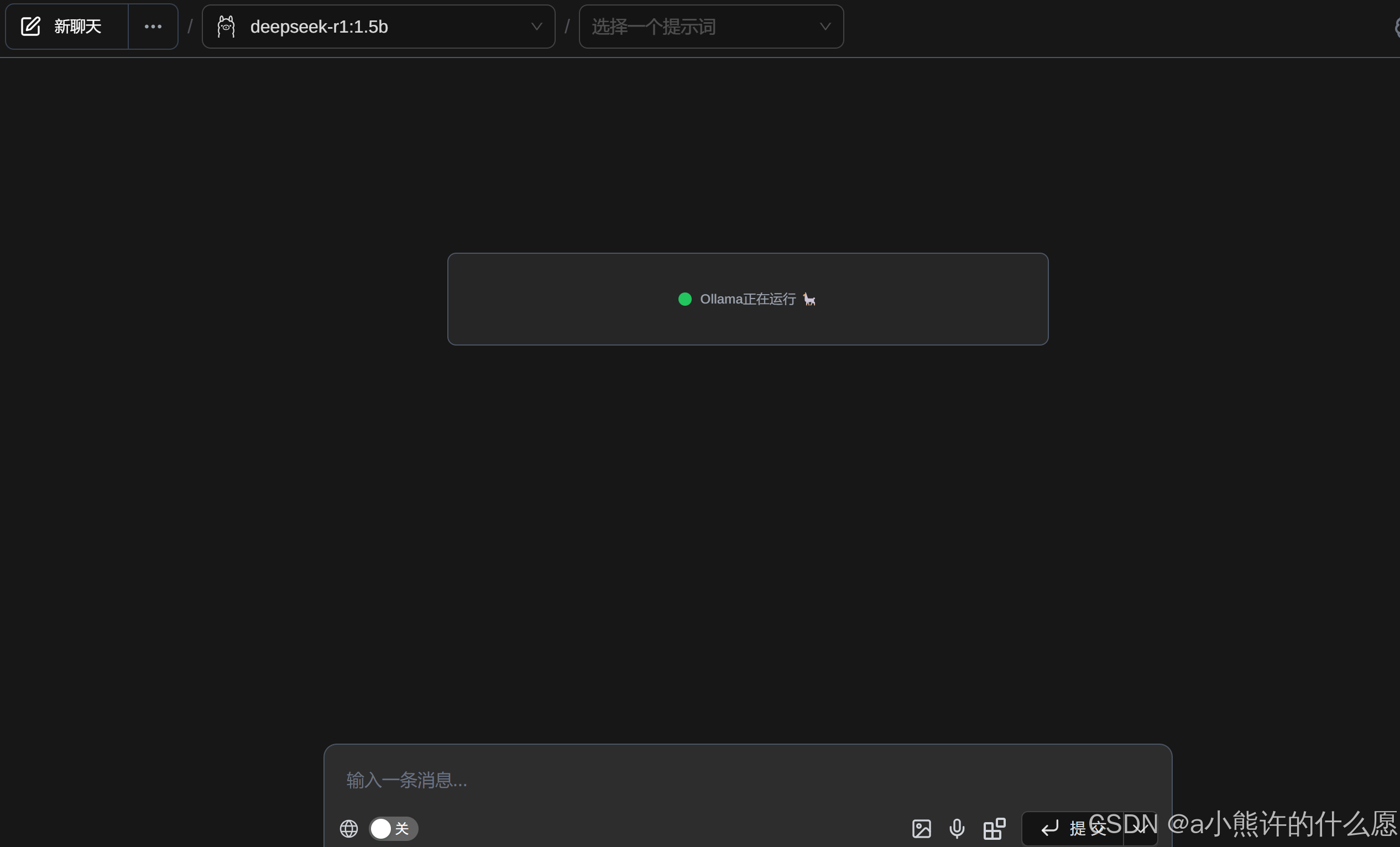The image size is (1400, 847).
Task: Expand the deepseek-r1:1.5b model dropdown arrow
Action: pyautogui.click(x=536, y=27)
